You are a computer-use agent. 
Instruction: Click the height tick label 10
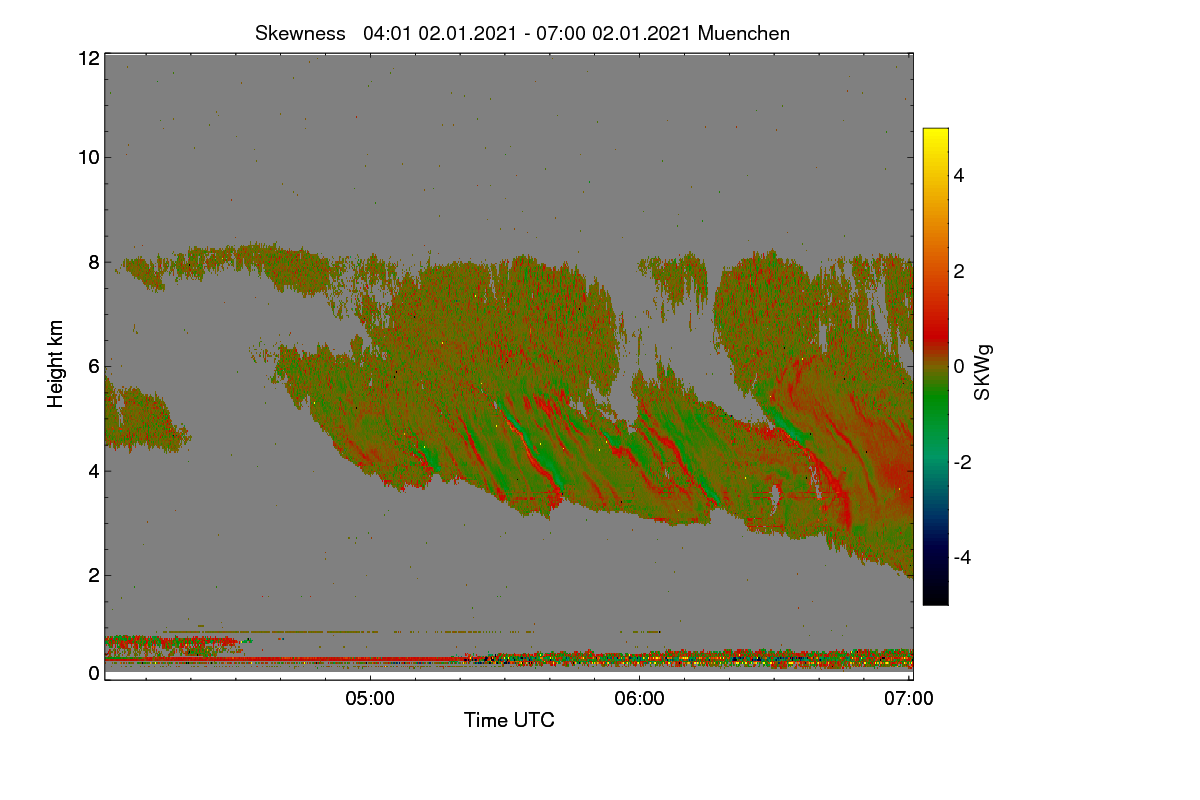[88, 156]
